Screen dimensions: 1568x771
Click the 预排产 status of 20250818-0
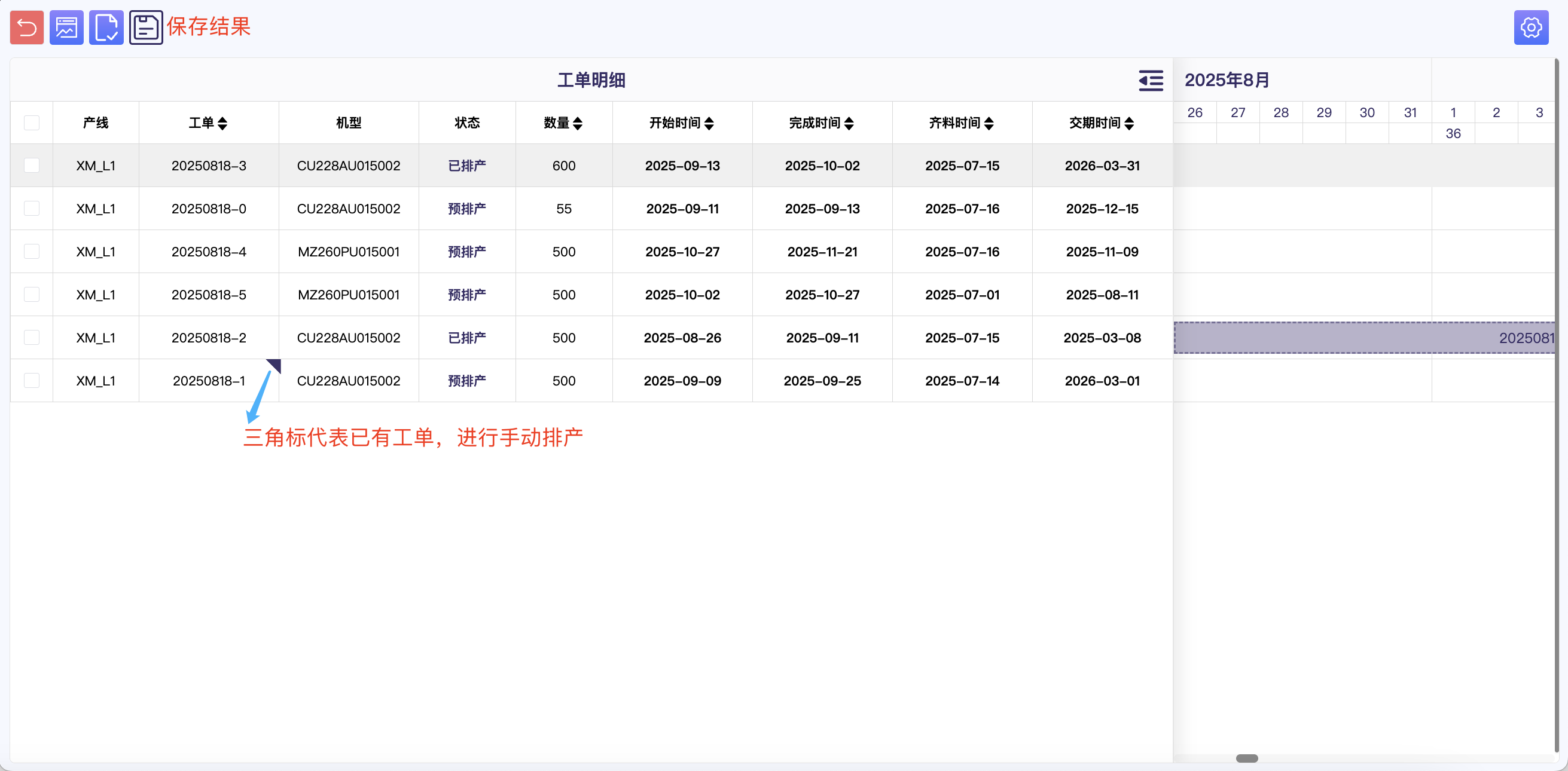click(466, 209)
